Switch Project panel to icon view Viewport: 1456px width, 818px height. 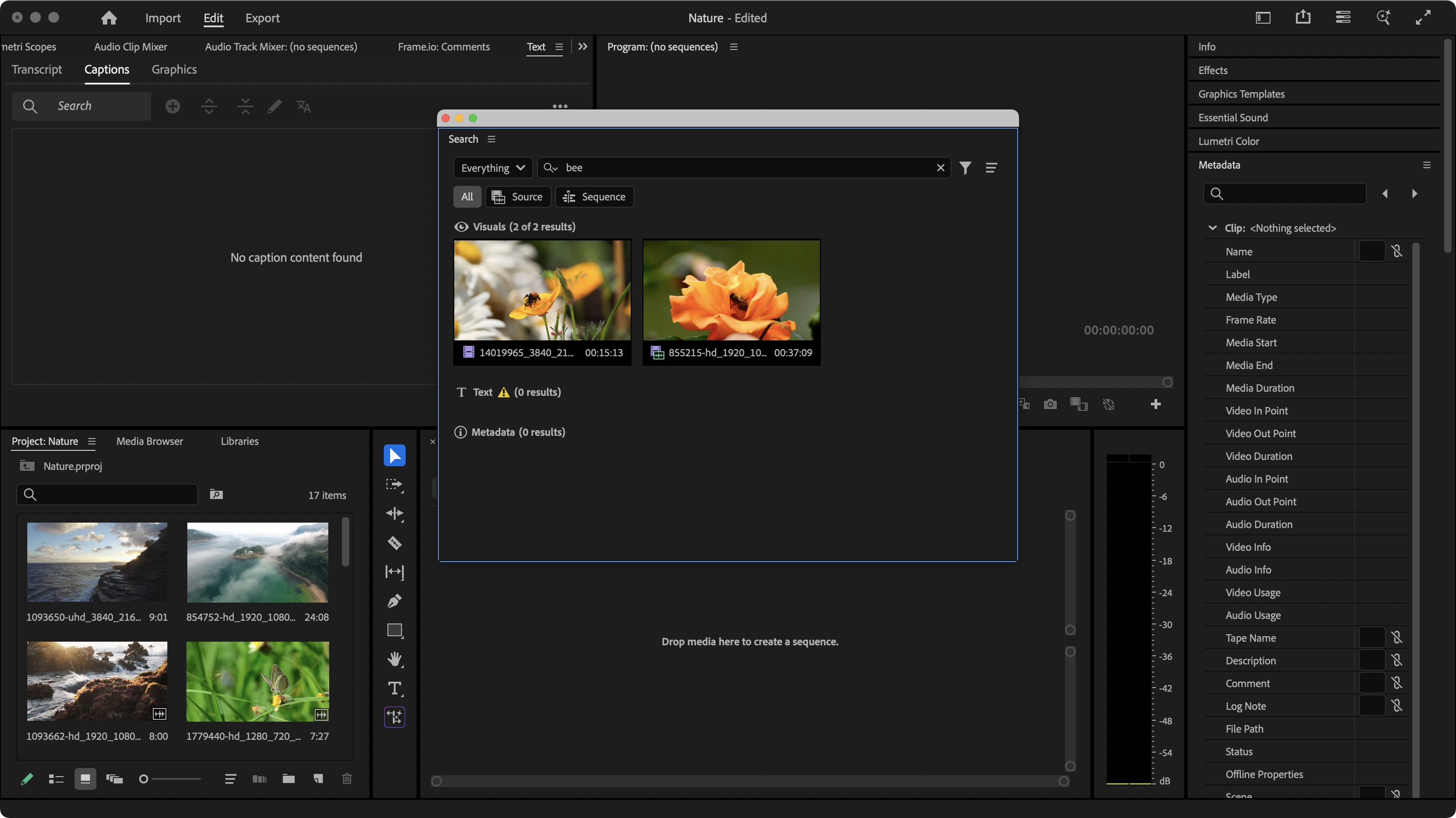pyautogui.click(x=85, y=779)
